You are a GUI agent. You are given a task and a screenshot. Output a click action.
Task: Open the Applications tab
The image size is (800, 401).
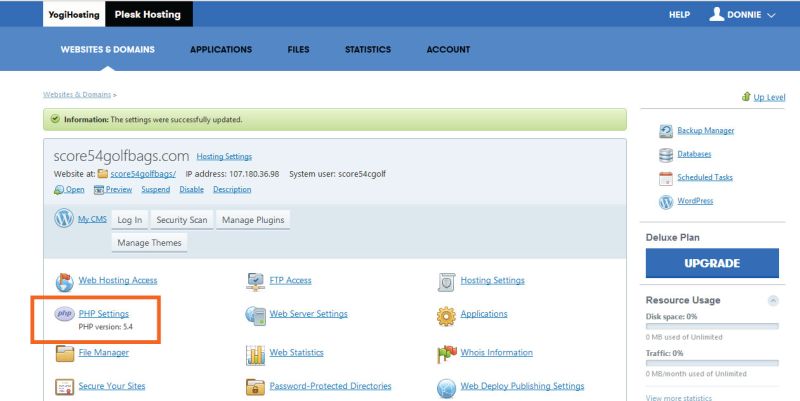(x=221, y=49)
